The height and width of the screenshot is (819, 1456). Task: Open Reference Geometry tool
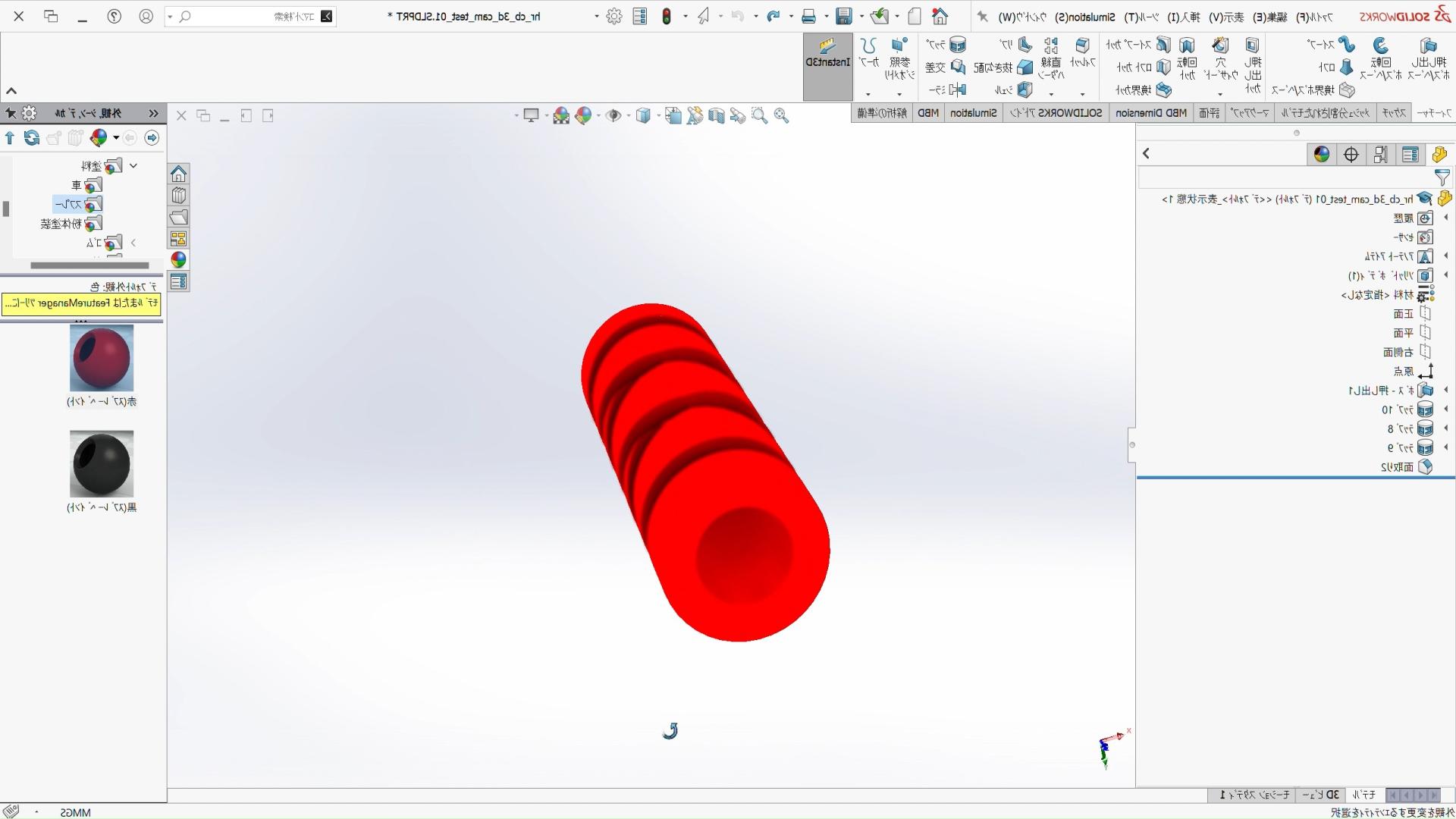click(x=899, y=58)
